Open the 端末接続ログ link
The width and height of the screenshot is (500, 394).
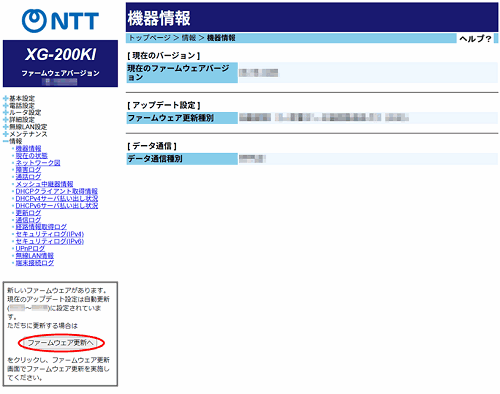click(x=35, y=263)
